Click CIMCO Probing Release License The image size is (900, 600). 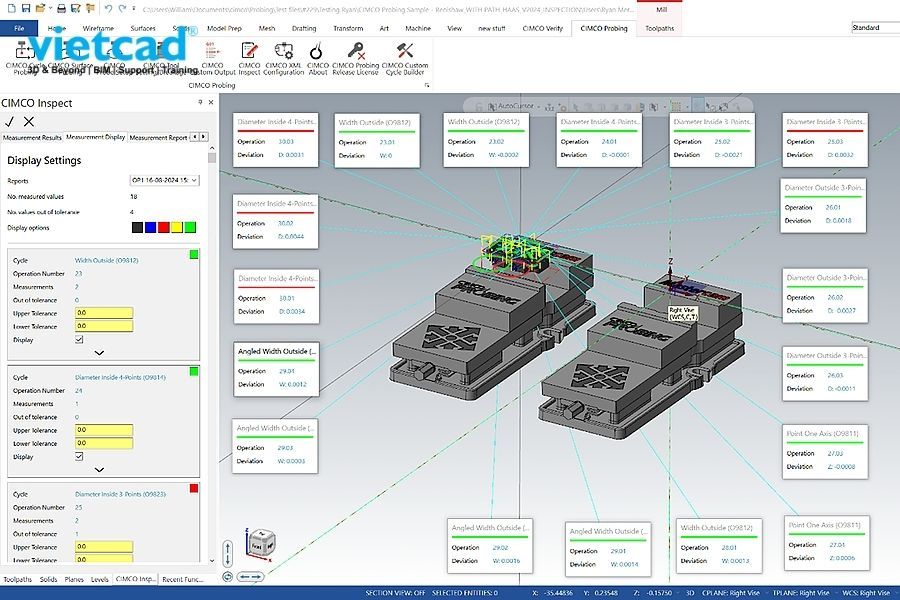[355, 59]
